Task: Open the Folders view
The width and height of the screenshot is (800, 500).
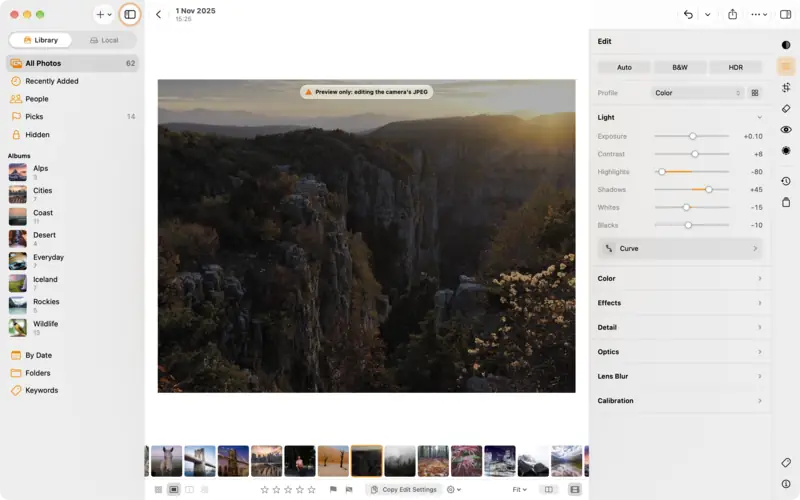Action: click(72, 373)
